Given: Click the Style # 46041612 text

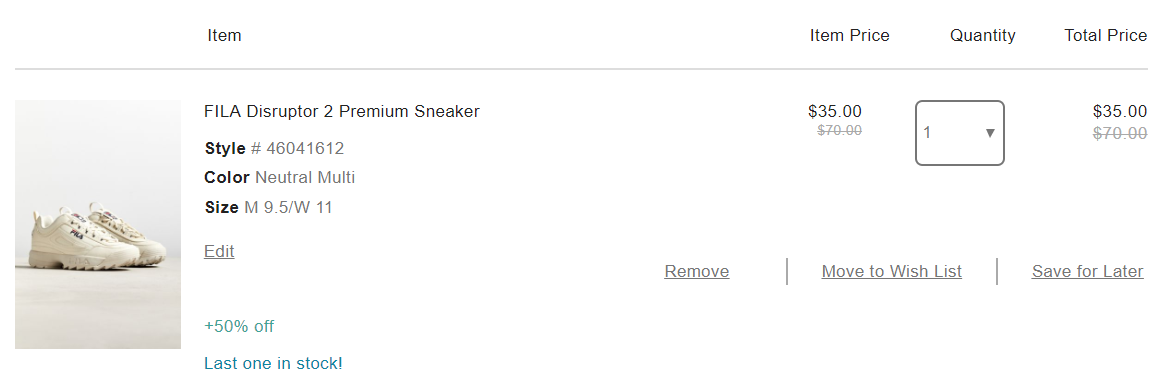Looking at the screenshot, I should point(274,148).
